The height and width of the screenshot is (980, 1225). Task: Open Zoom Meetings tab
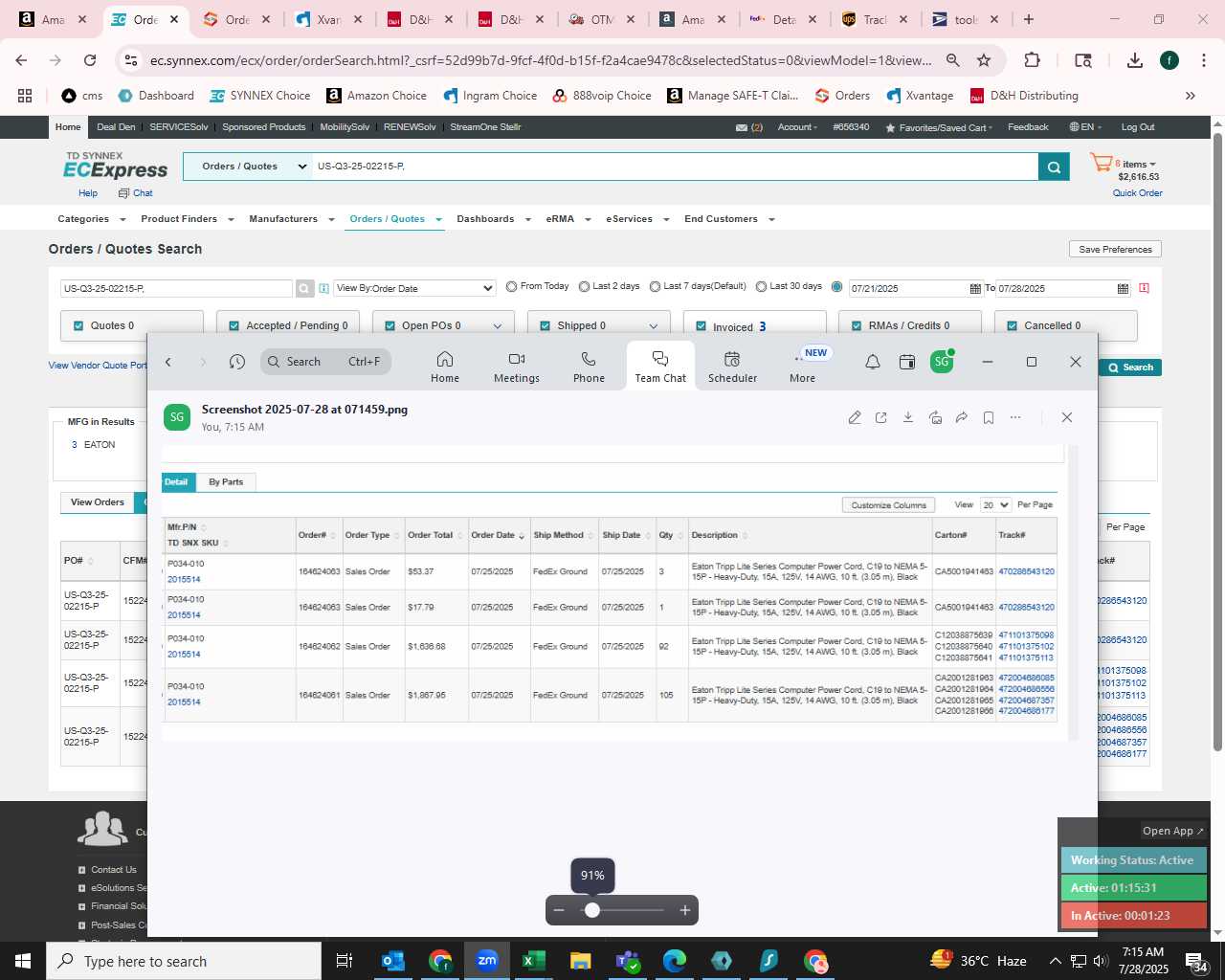517,367
